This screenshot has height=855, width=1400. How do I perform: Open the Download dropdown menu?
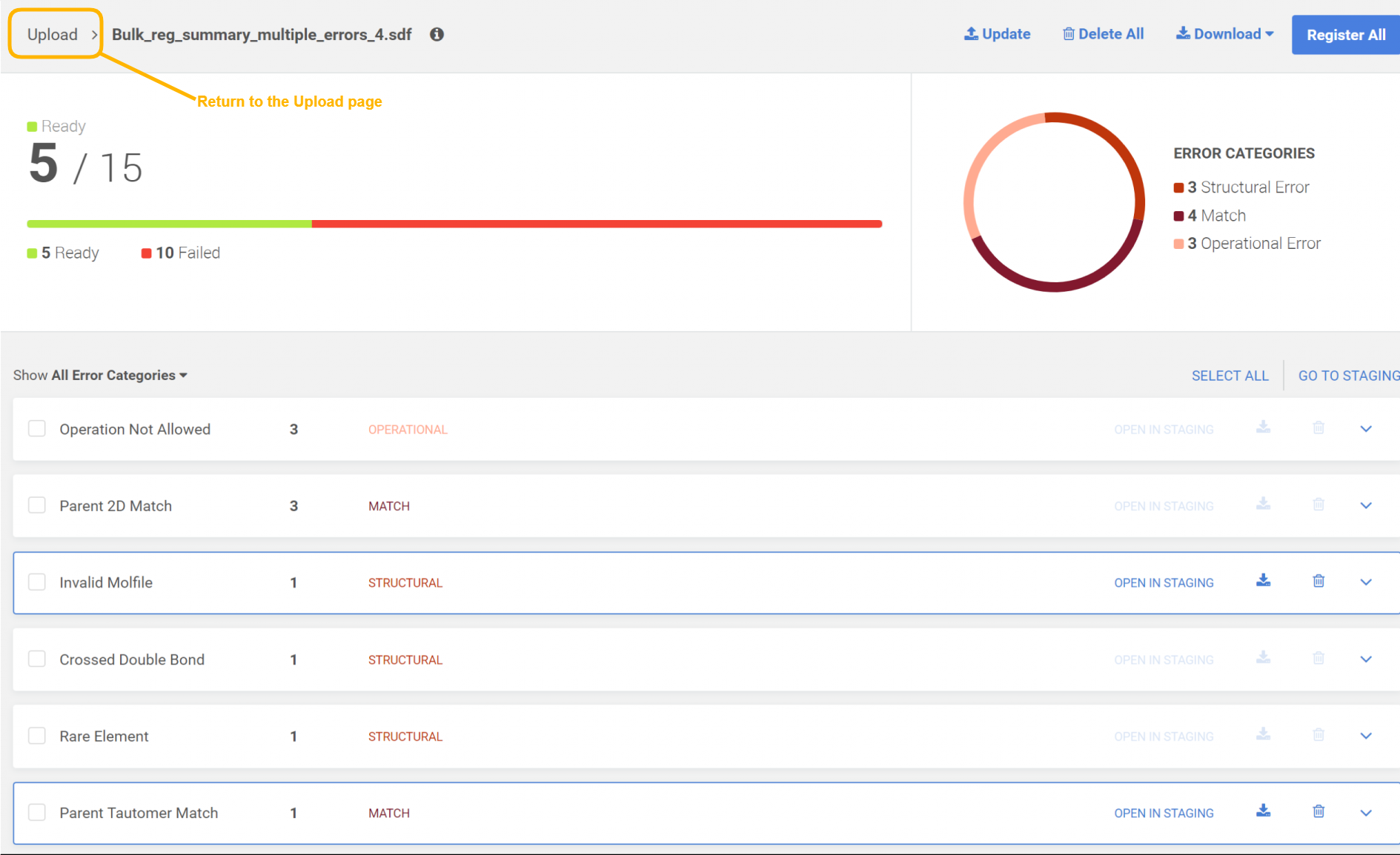click(x=1225, y=34)
